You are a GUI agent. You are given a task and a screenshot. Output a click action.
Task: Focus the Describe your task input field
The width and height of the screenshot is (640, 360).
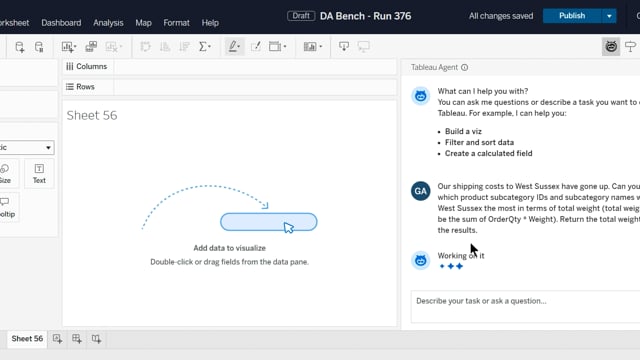pos(525,307)
